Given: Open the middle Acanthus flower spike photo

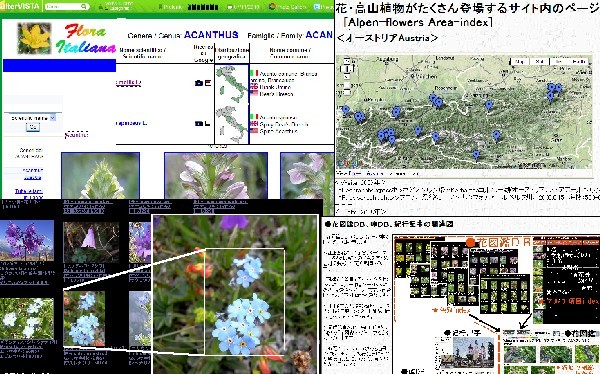Looking at the screenshot, I should click(216, 175).
